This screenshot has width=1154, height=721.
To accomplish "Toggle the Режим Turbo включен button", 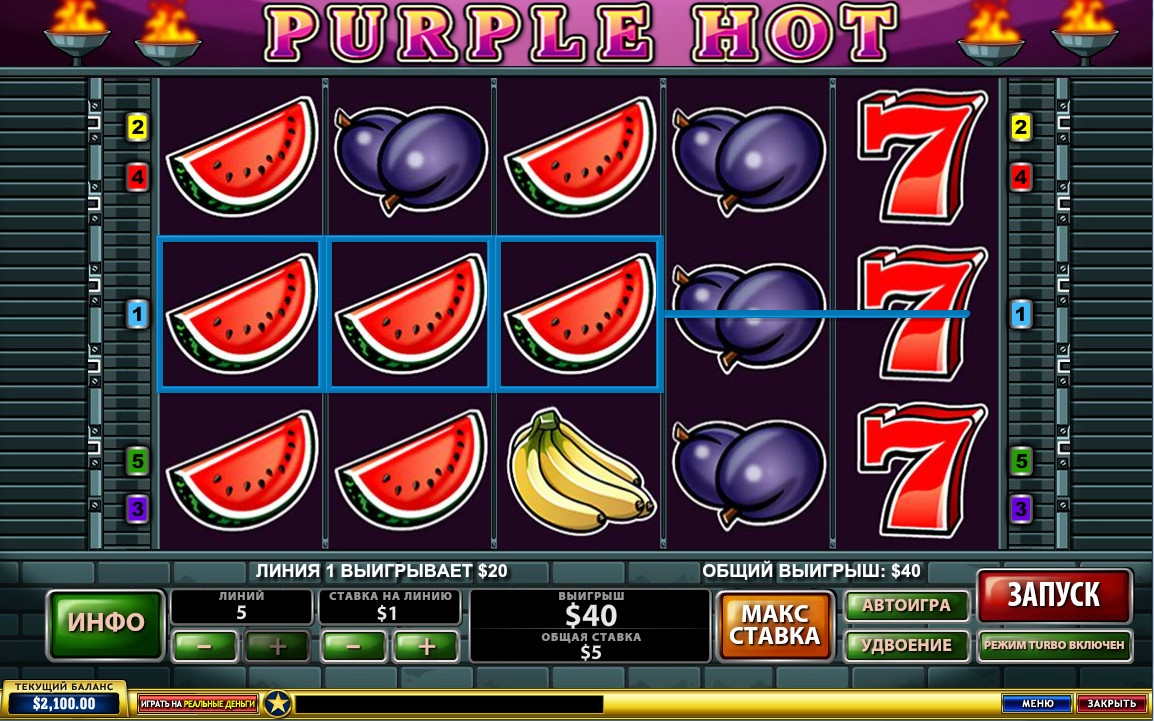I will click(1055, 645).
